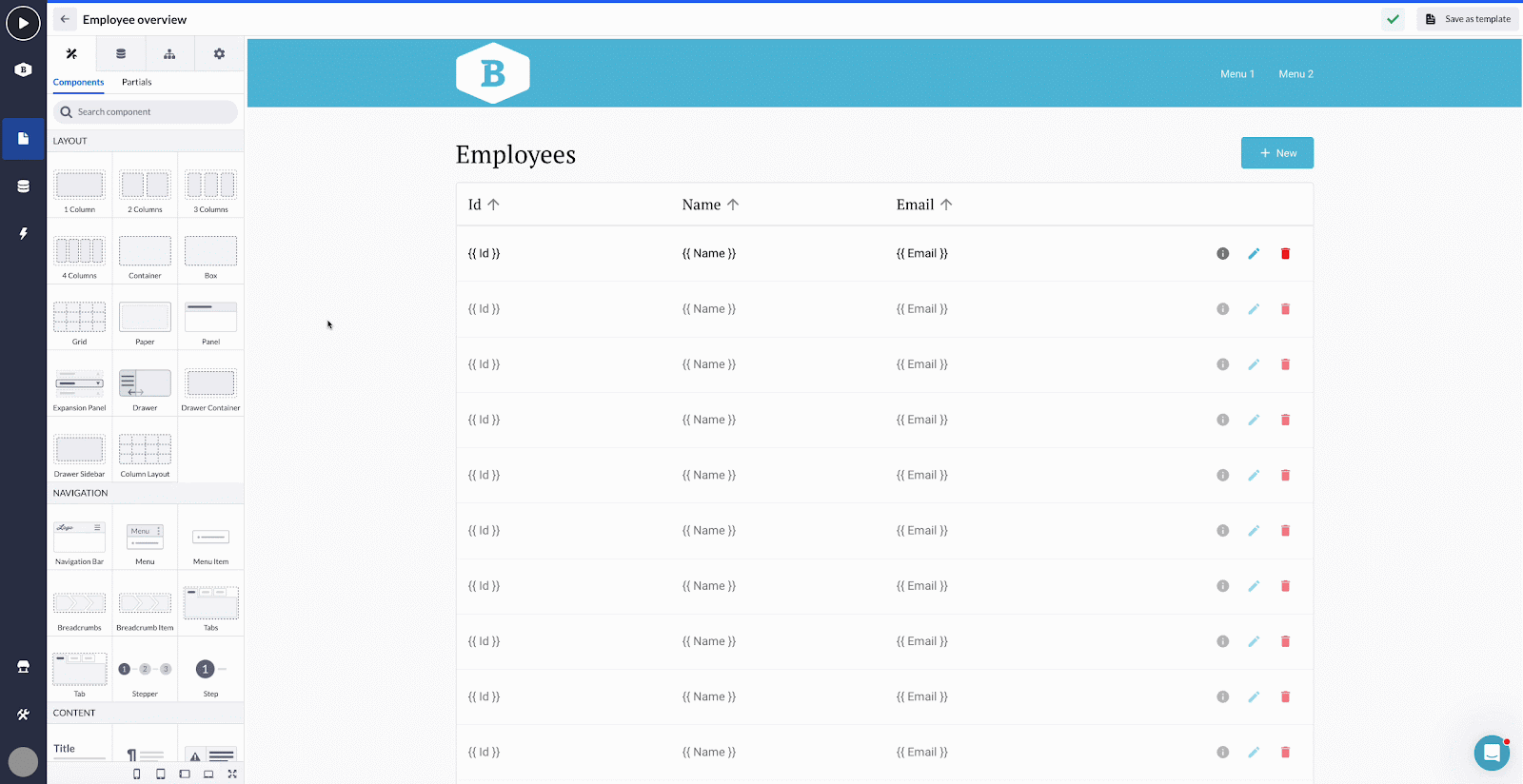Open Menu 1 in the page header
Screen dimensions: 1523x784
[x=1237, y=74]
